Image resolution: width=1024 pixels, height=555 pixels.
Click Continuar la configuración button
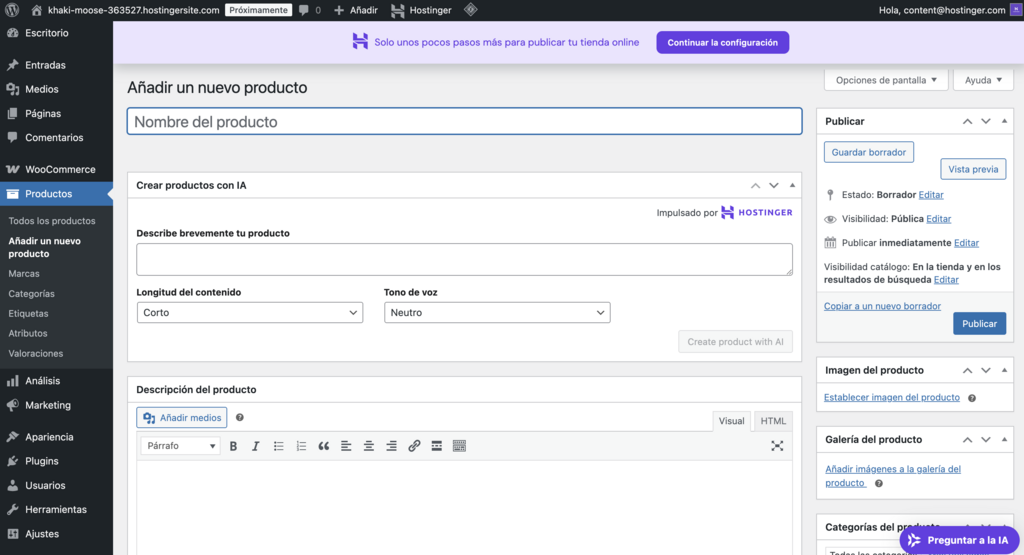pyautogui.click(x=723, y=42)
